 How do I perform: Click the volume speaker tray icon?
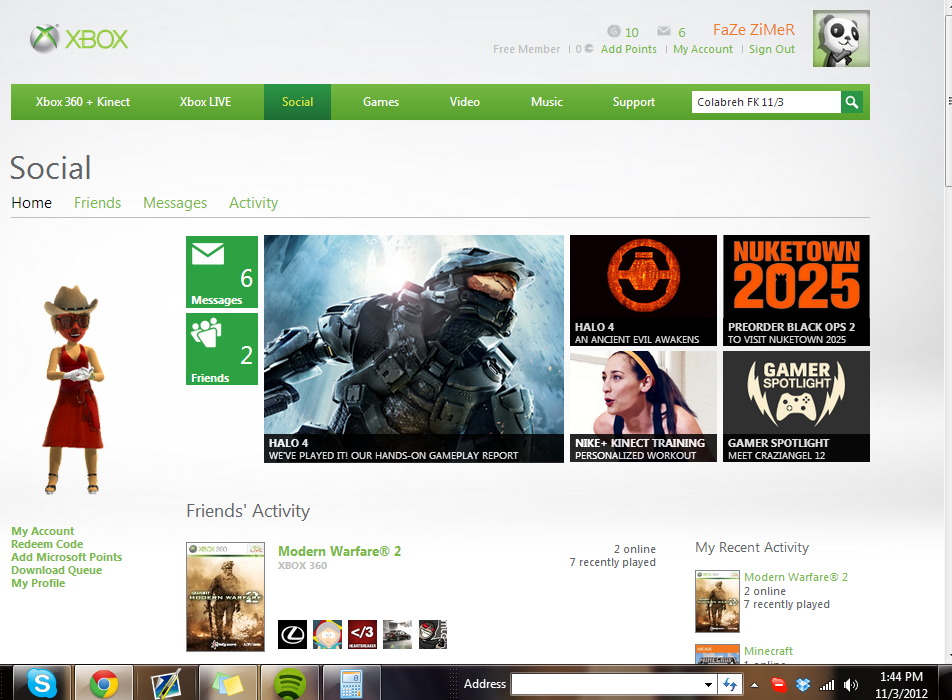pos(851,685)
